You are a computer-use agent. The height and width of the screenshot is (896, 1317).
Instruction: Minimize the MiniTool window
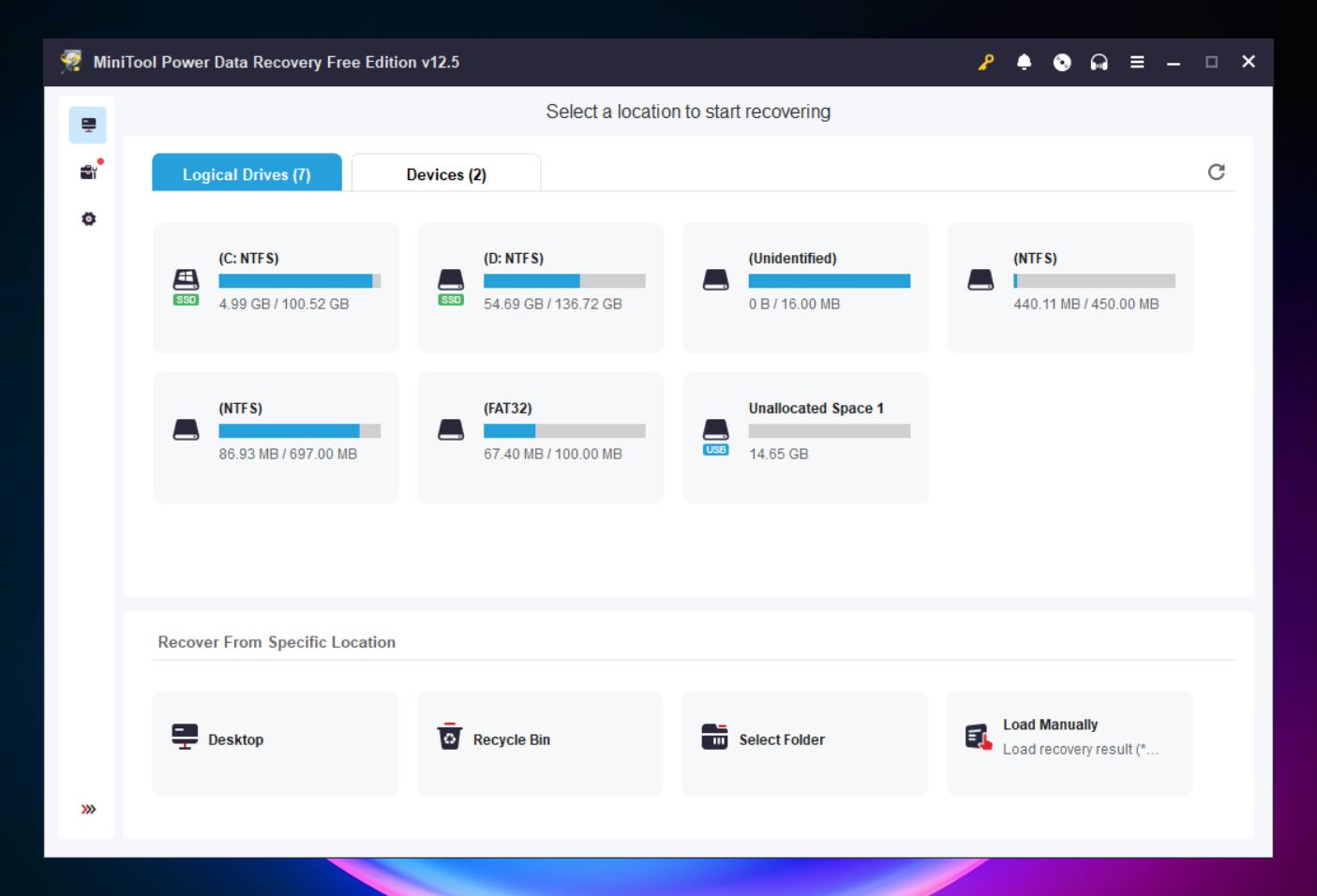(x=1174, y=62)
